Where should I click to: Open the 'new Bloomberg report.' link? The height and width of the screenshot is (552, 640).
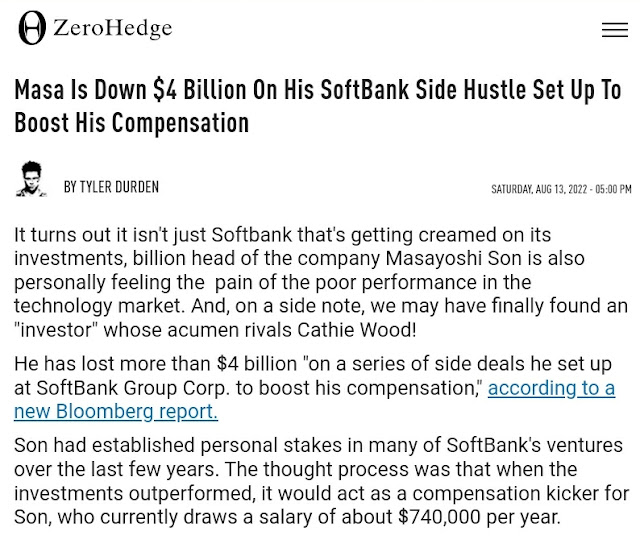[116, 412]
